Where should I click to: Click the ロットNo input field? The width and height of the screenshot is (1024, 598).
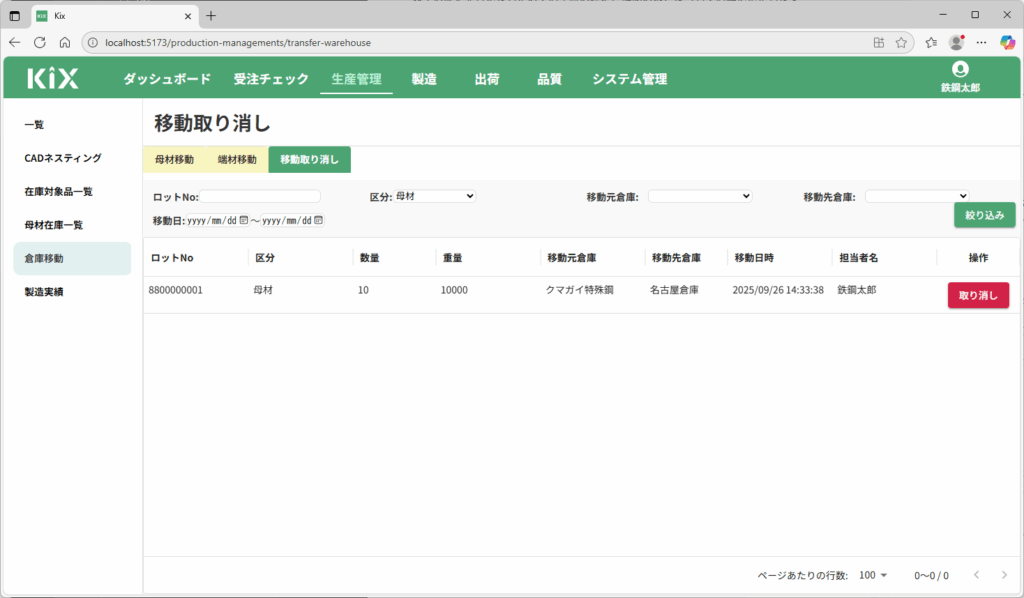(260, 197)
